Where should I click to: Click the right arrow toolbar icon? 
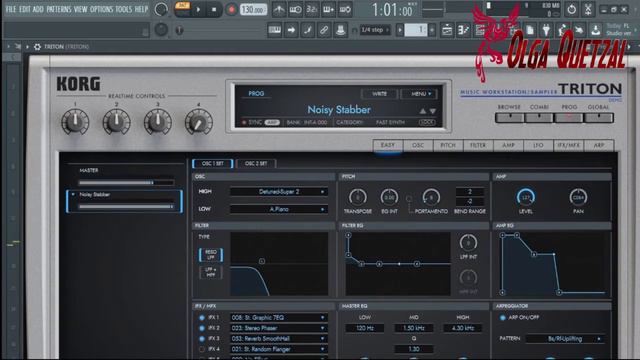tap(291, 30)
